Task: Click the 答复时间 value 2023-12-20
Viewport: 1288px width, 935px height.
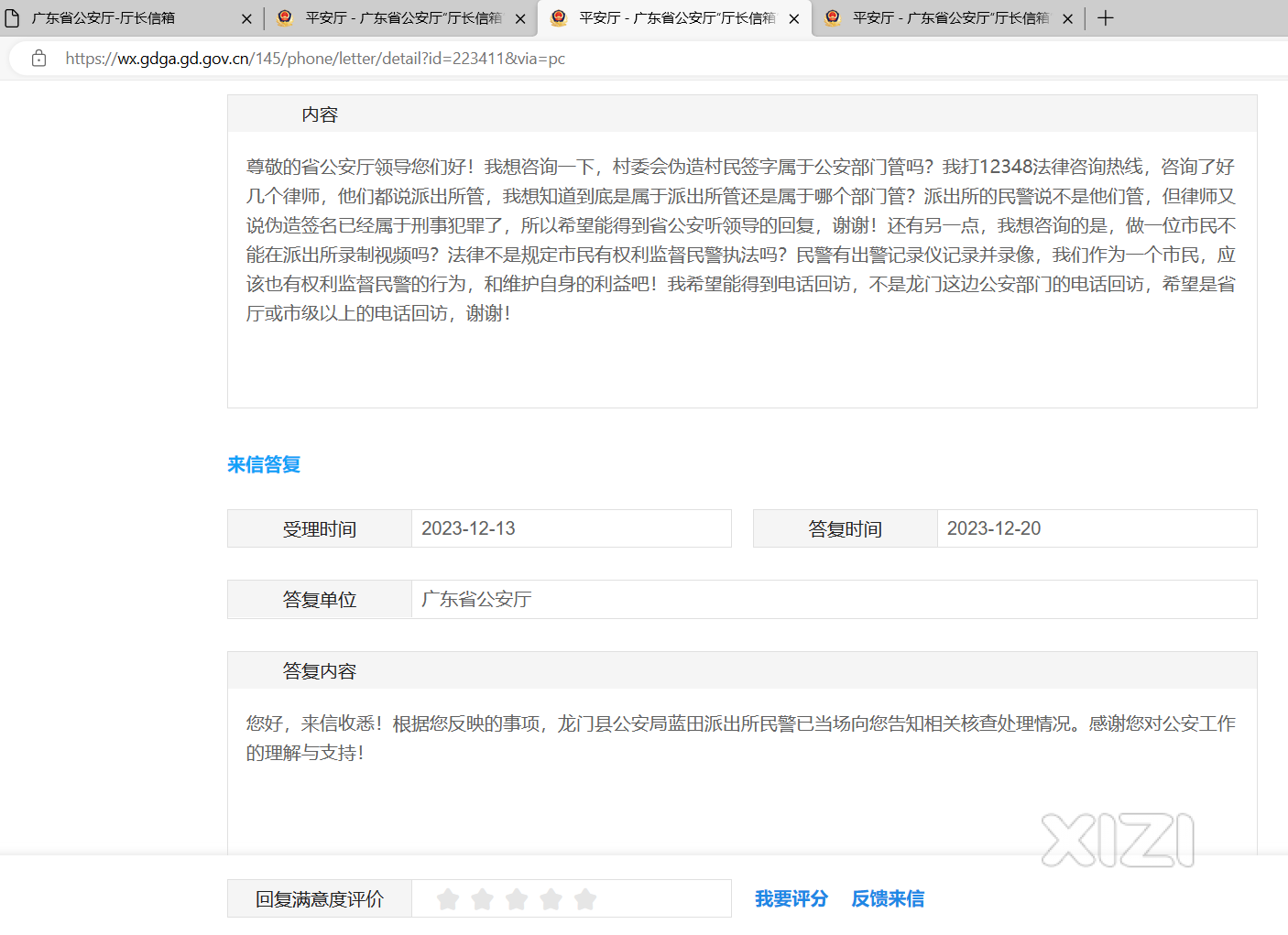Action: tap(994, 528)
